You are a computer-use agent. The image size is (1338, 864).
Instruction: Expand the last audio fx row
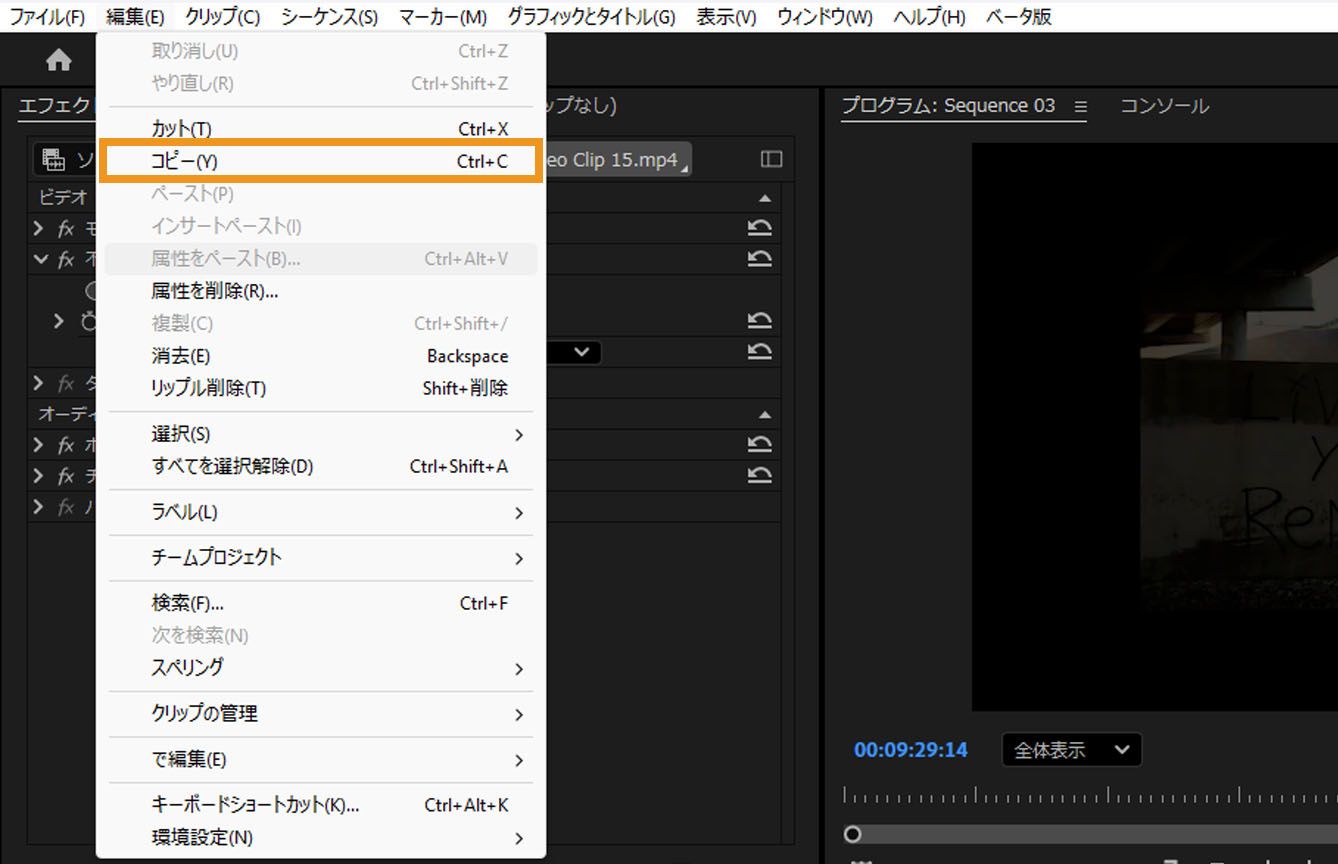coord(39,507)
